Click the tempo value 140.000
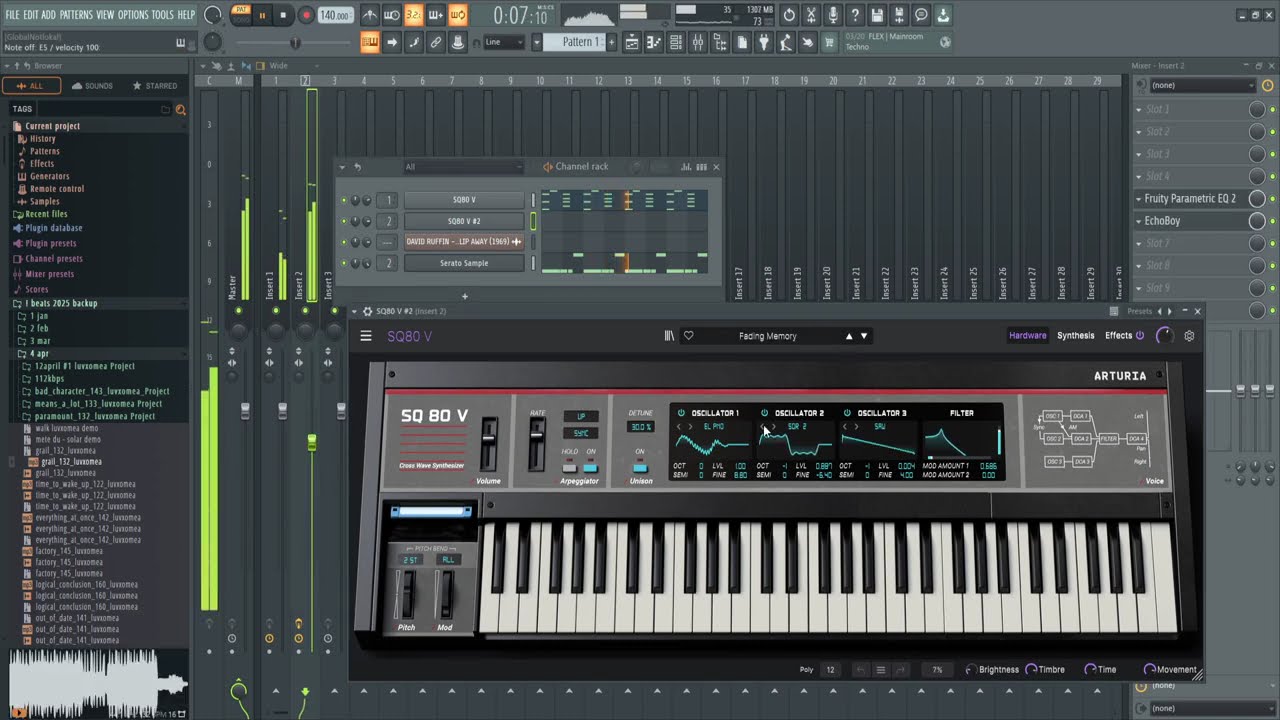 click(335, 16)
